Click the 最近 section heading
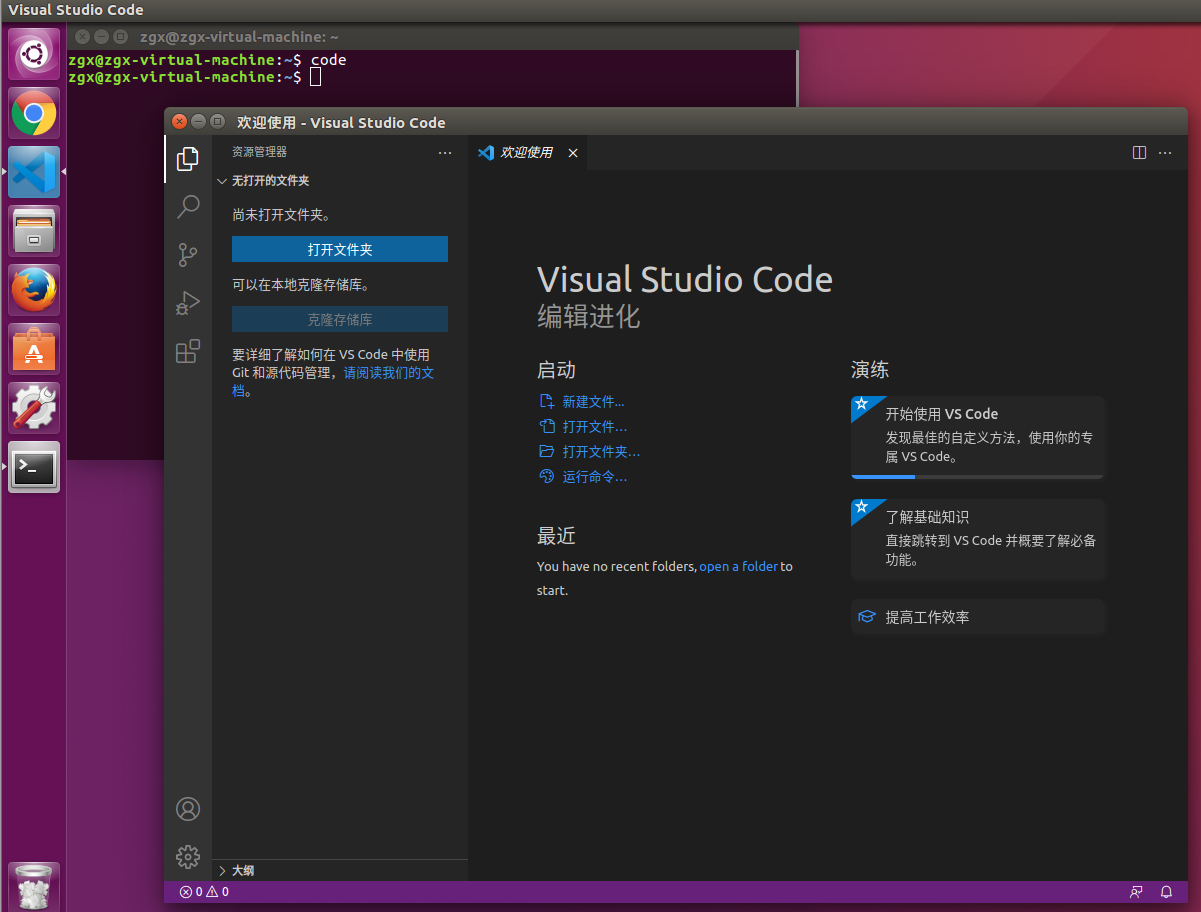Viewport: 1201px width, 912px height. (x=556, y=536)
